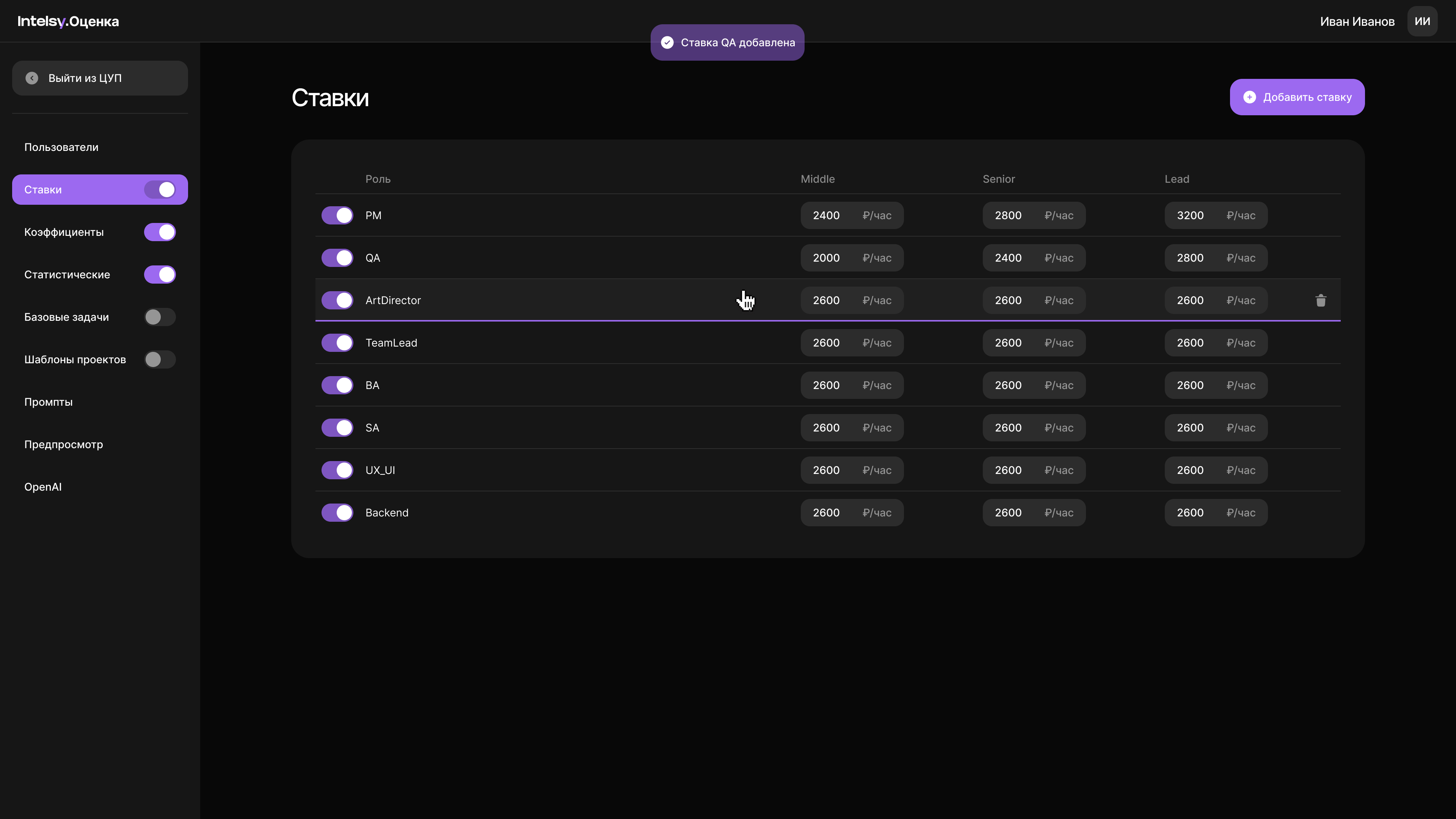Disable the PM role toggle
1456x819 pixels.
[337, 215]
